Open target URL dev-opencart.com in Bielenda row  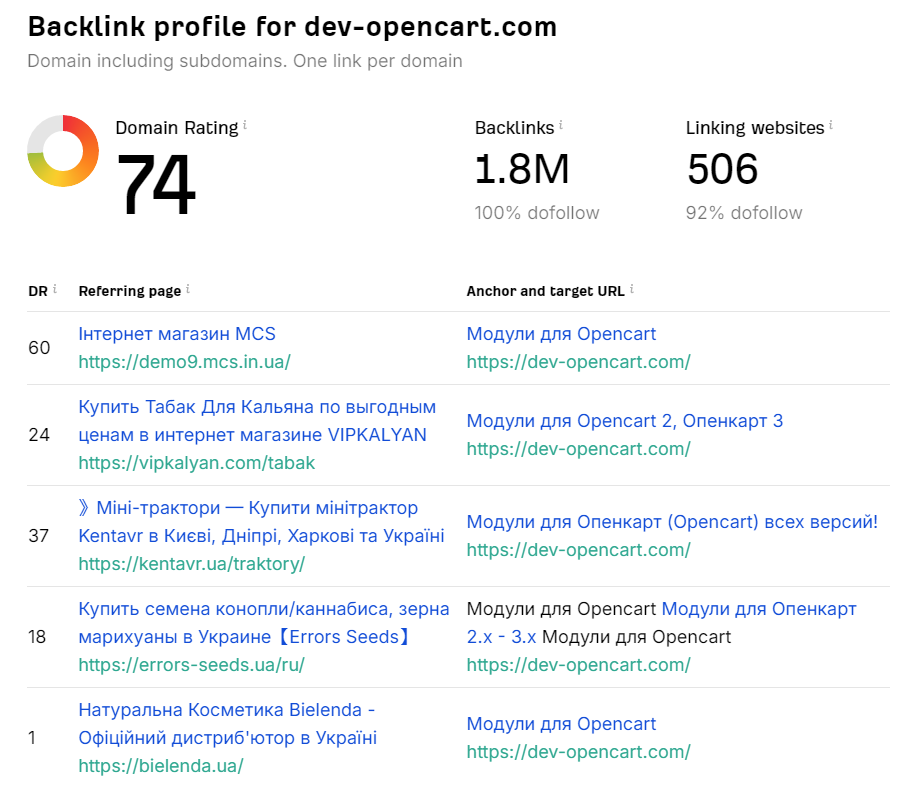point(578,752)
